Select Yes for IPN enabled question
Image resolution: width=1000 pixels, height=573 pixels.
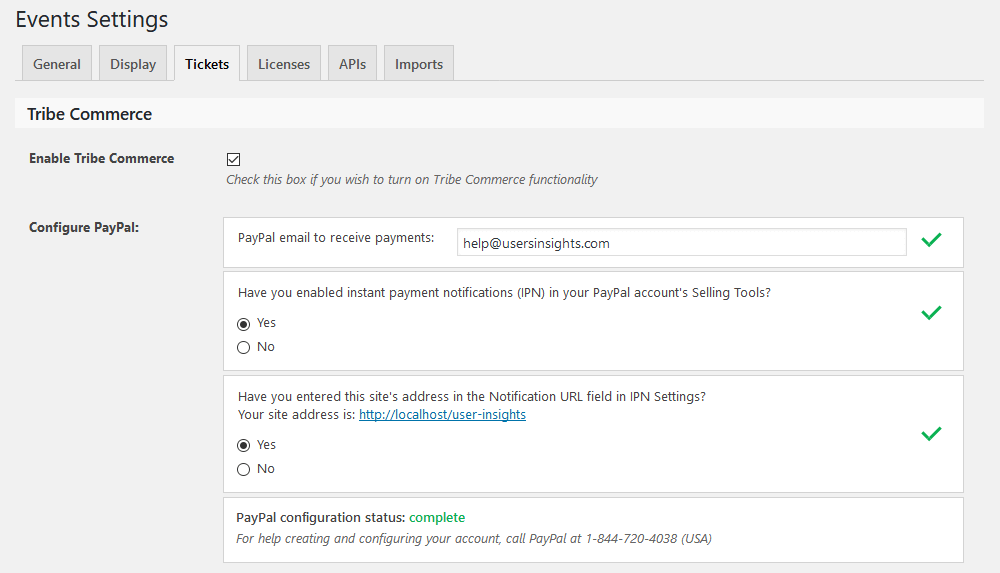pyautogui.click(x=243, y=324)
